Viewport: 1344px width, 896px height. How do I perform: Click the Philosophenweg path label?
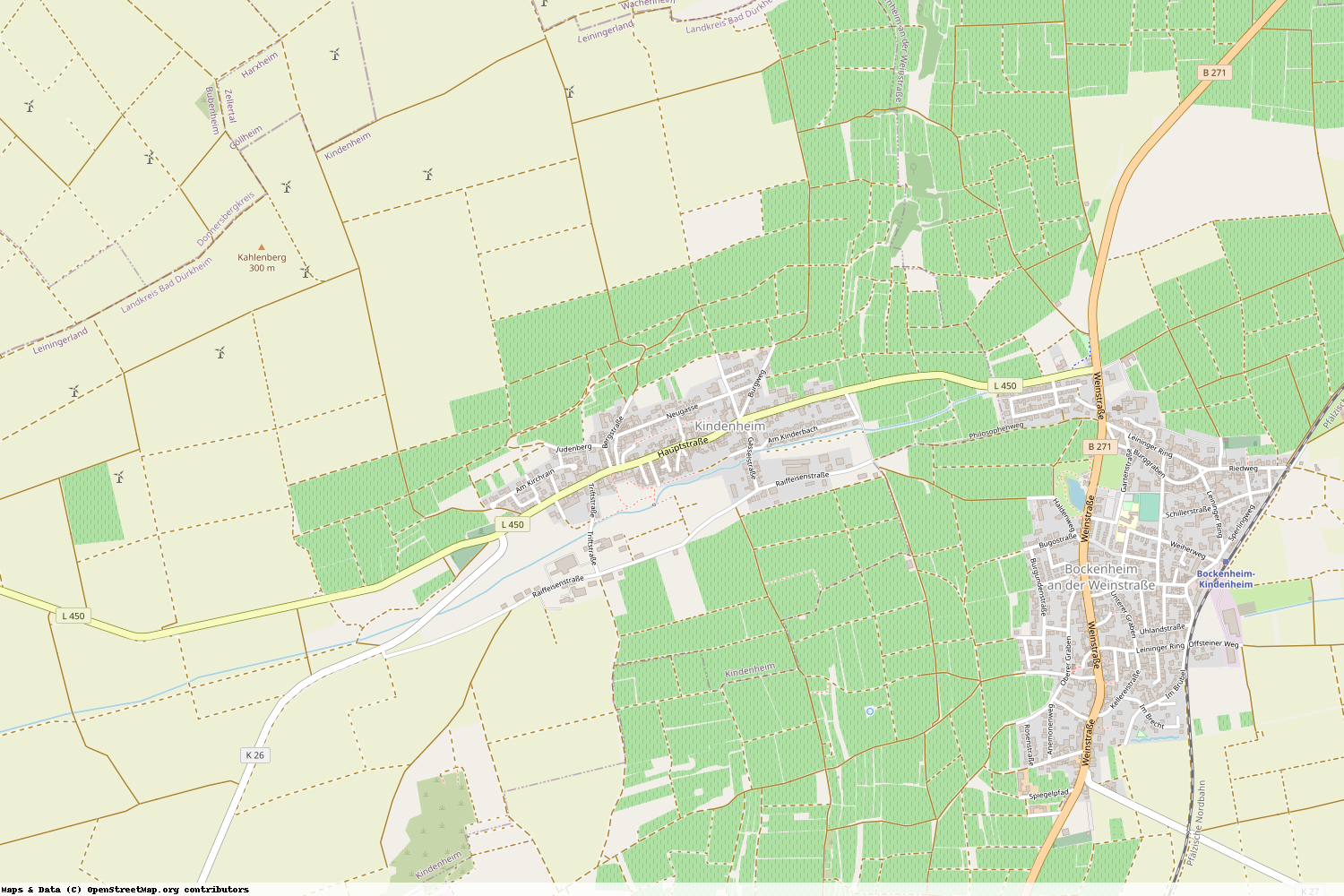[996, 431]
